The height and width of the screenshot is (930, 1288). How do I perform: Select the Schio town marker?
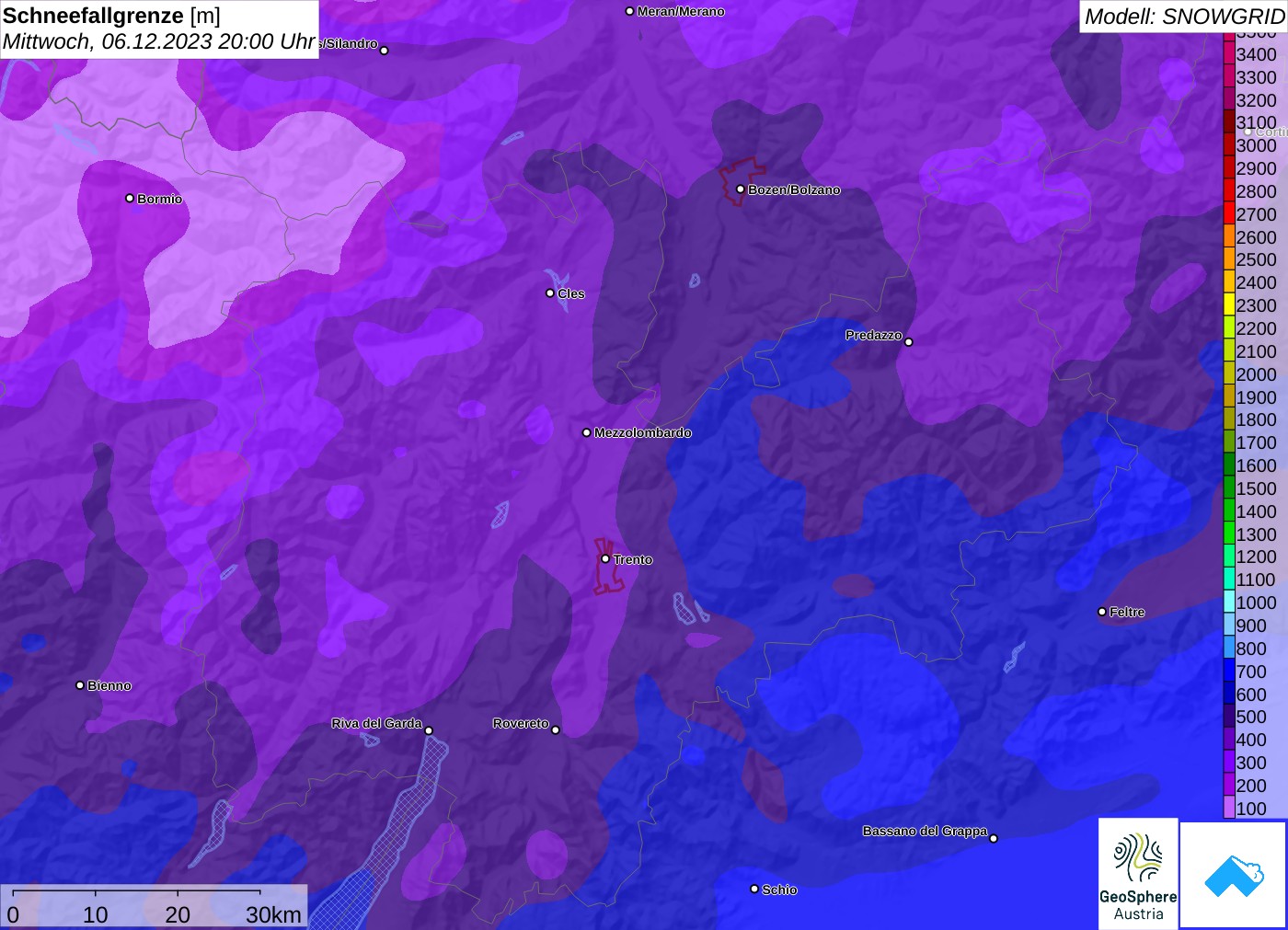(754, 889)
